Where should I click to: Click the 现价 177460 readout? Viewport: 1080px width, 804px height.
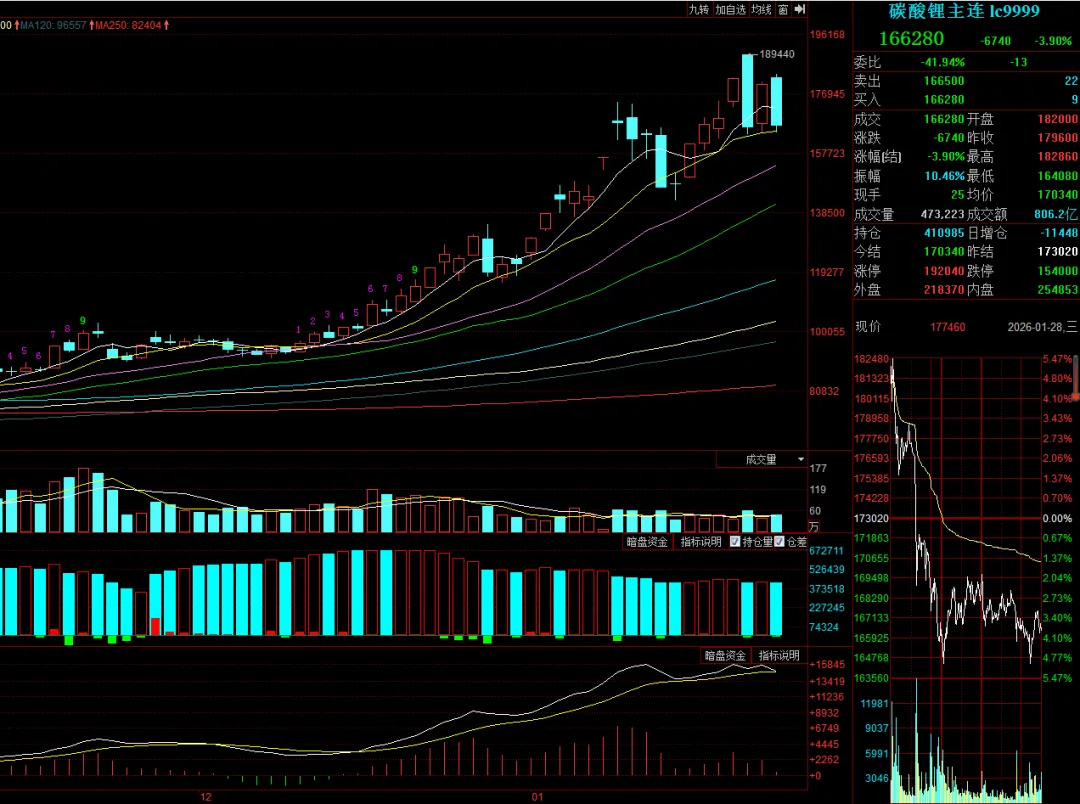tap(948, 327)
